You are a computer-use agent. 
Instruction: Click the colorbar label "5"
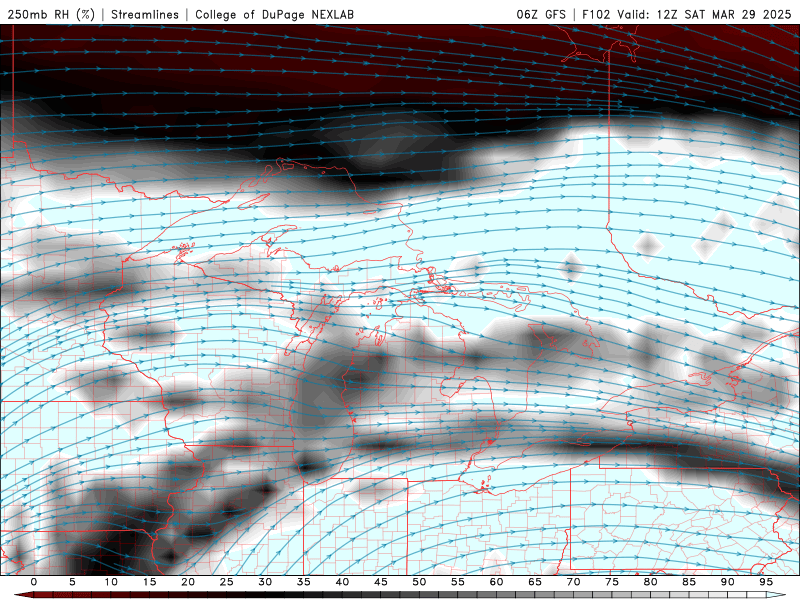72,582
